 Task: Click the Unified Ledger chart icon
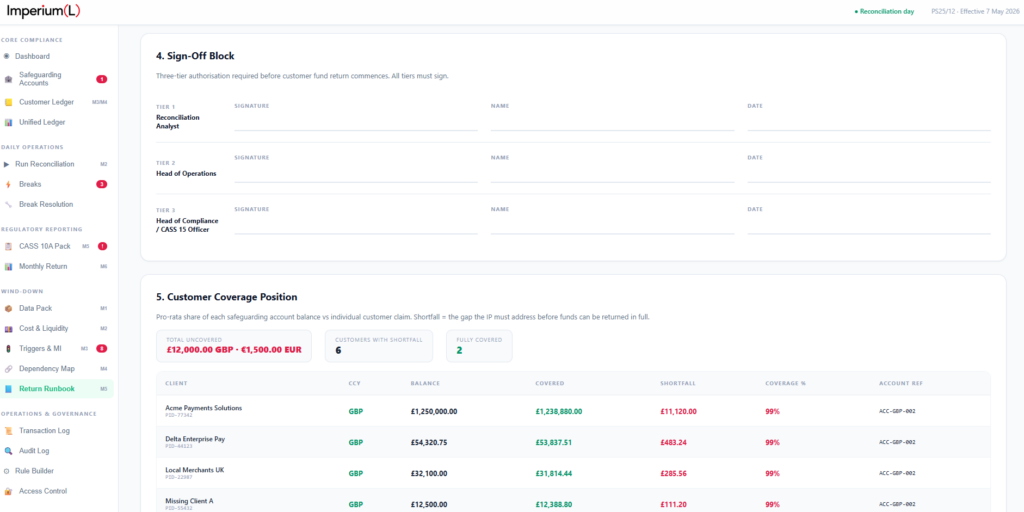pyautogui.click(x=8, y=122)
